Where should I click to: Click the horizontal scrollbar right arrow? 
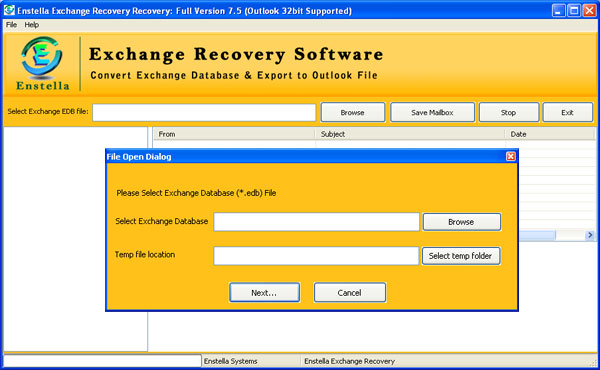(590, 235)
